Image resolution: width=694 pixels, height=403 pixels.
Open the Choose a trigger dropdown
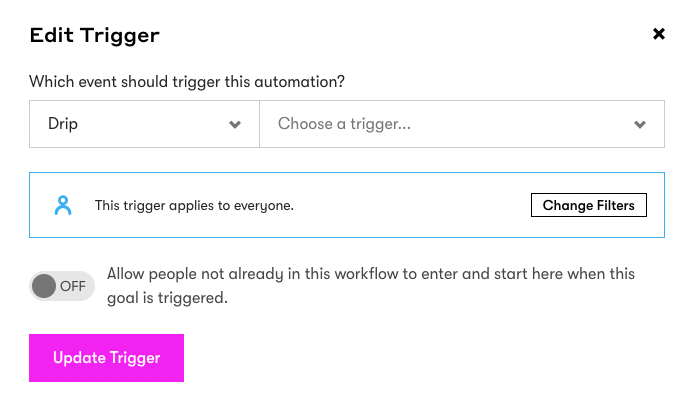pos(462,124)
